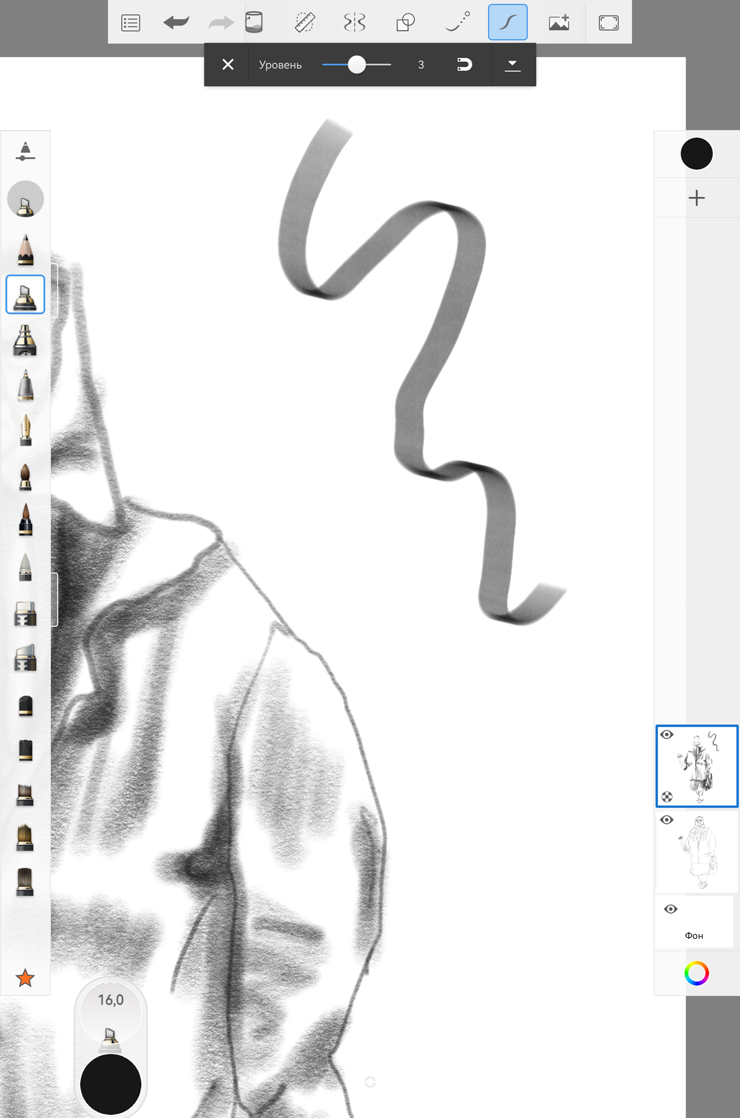Open brush properties slider icon
Viewport: 740px width, 1118px height.
25,152
